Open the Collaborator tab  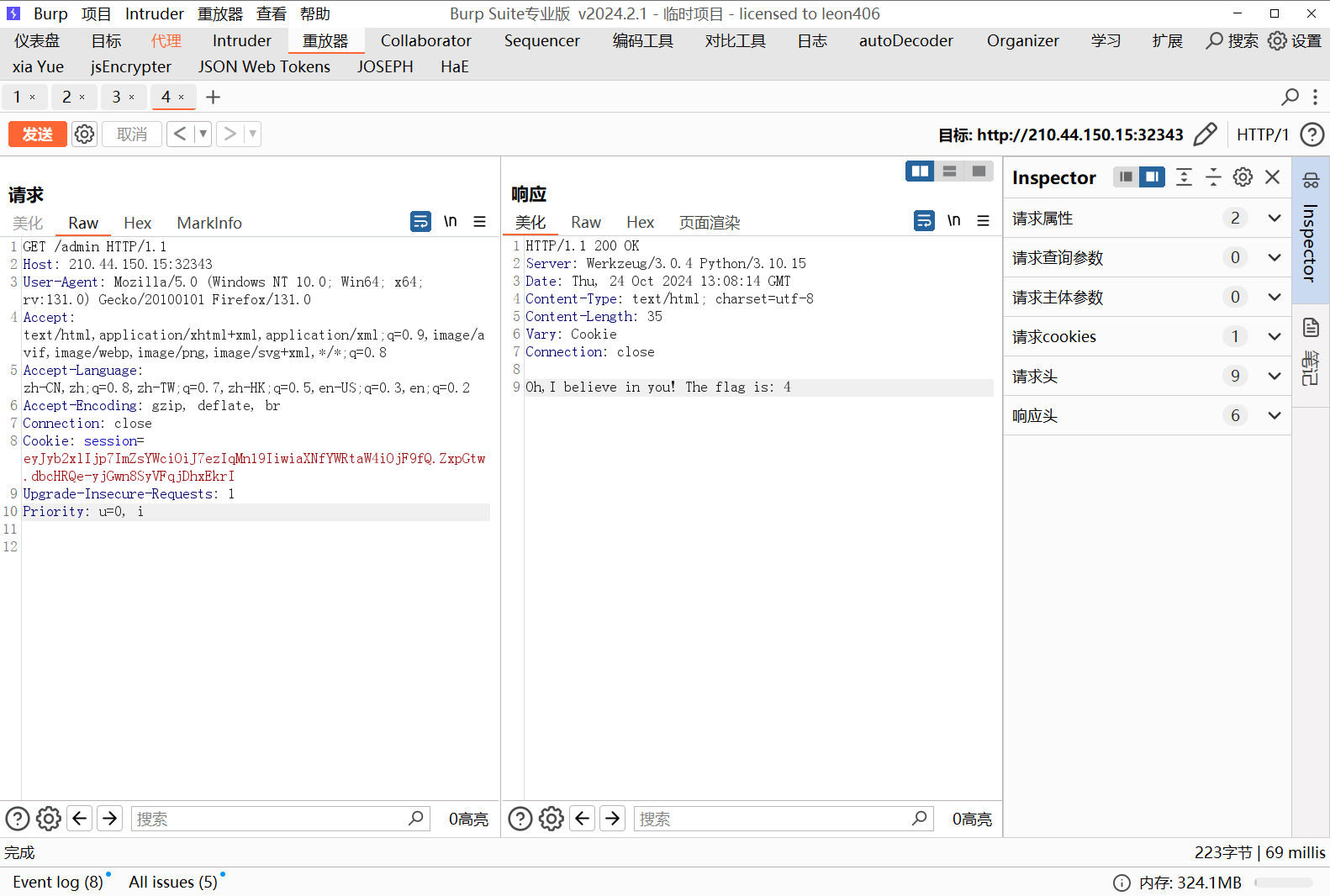(x=426, y=40)
